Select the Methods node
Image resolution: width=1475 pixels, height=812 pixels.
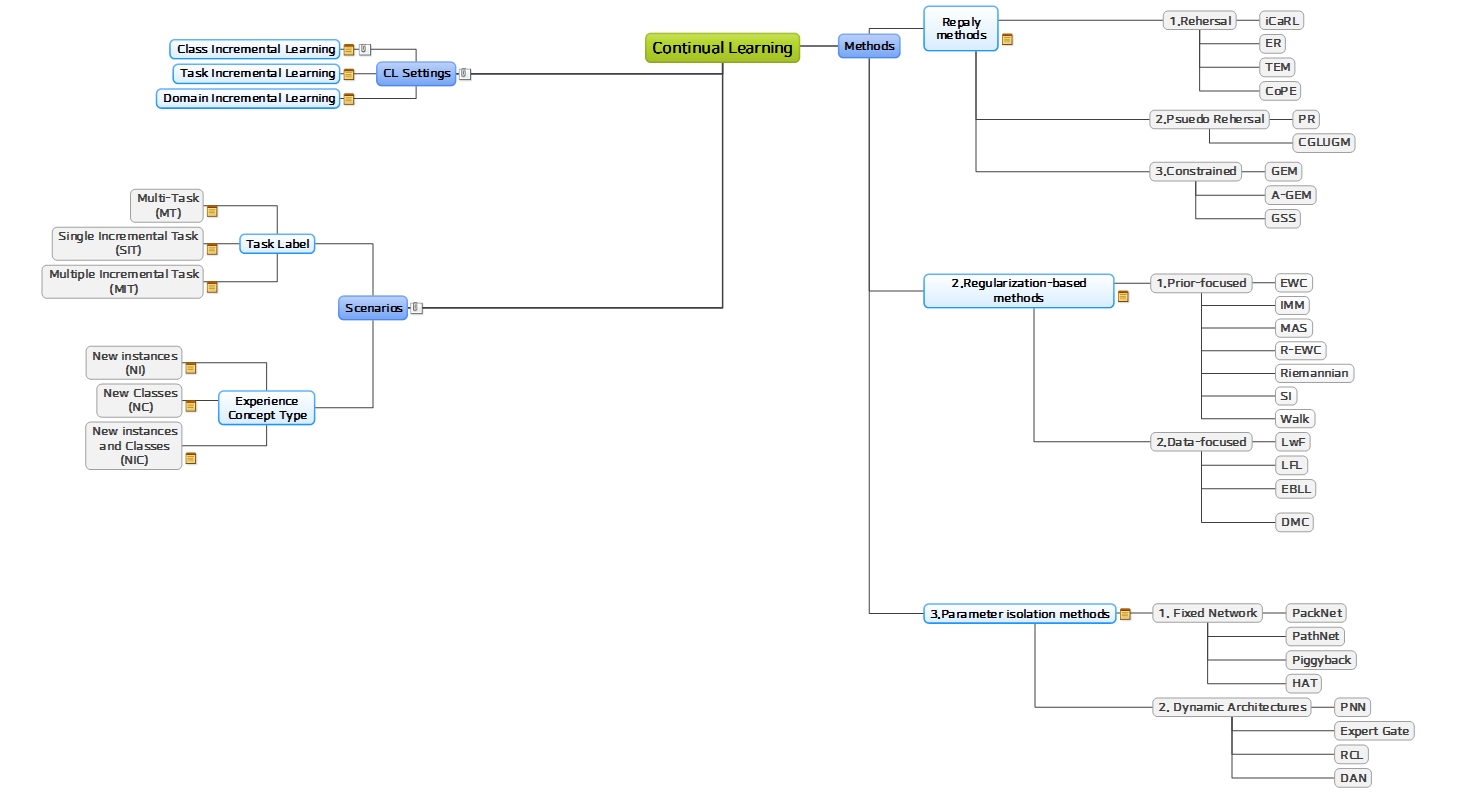(x=869, y=46)
